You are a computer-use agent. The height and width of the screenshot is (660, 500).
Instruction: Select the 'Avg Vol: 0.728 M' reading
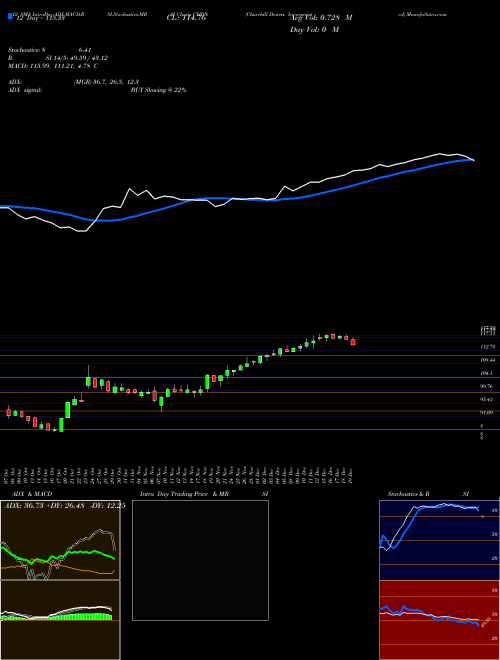[x=321, y=18]
